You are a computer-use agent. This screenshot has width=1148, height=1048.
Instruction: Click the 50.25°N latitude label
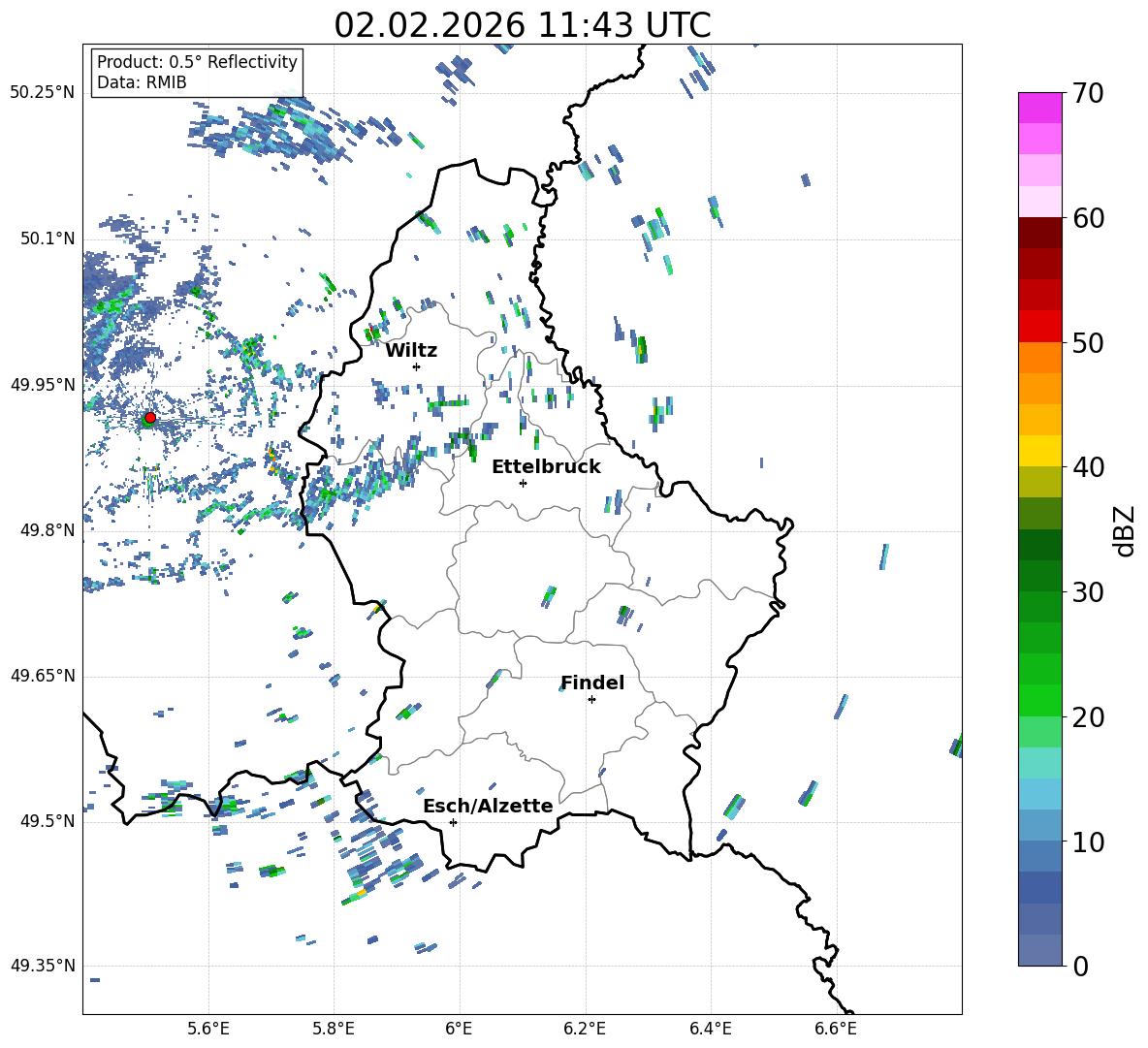(x=42, y=93)
